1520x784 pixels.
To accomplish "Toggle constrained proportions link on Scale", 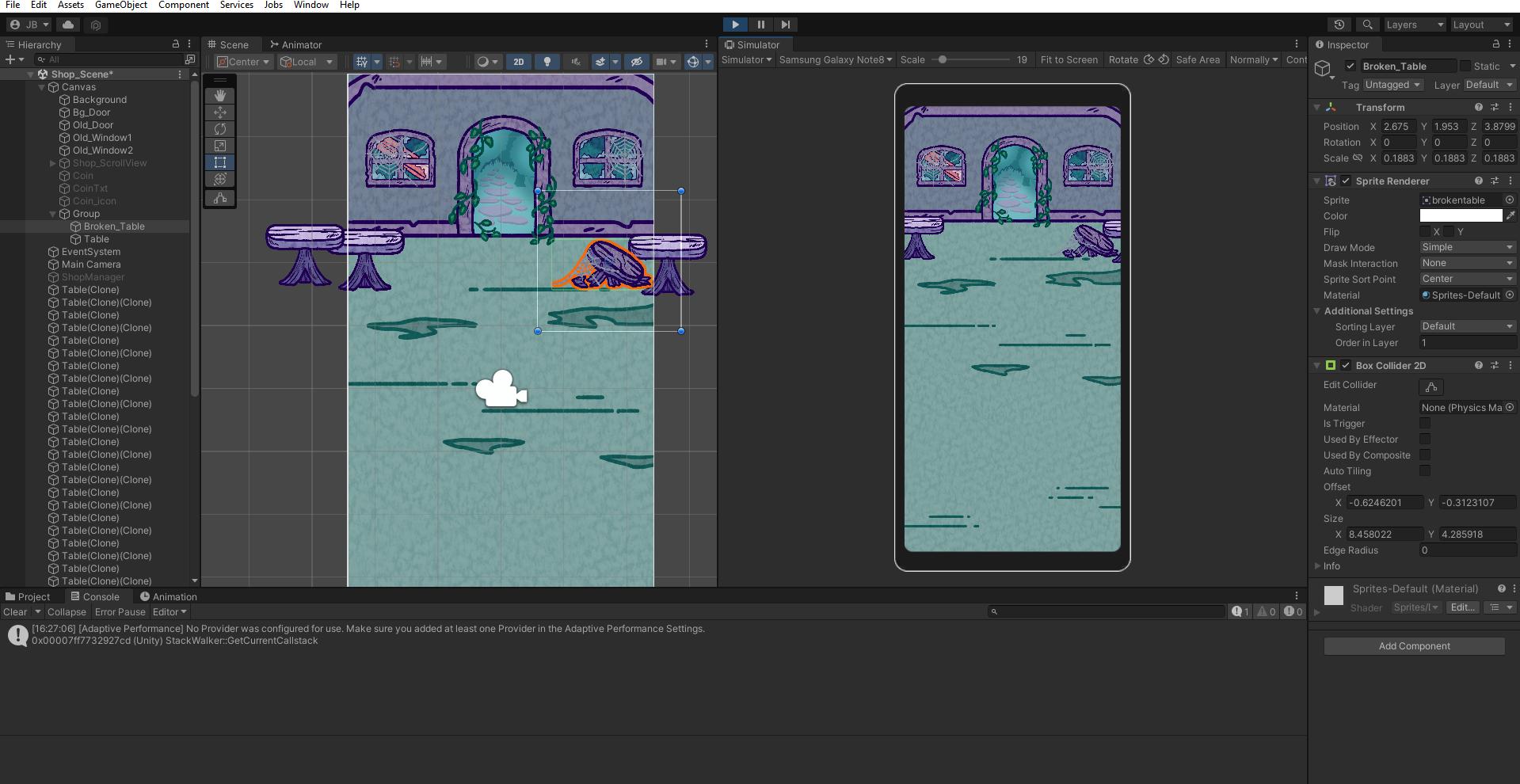I will (1357, 158).
